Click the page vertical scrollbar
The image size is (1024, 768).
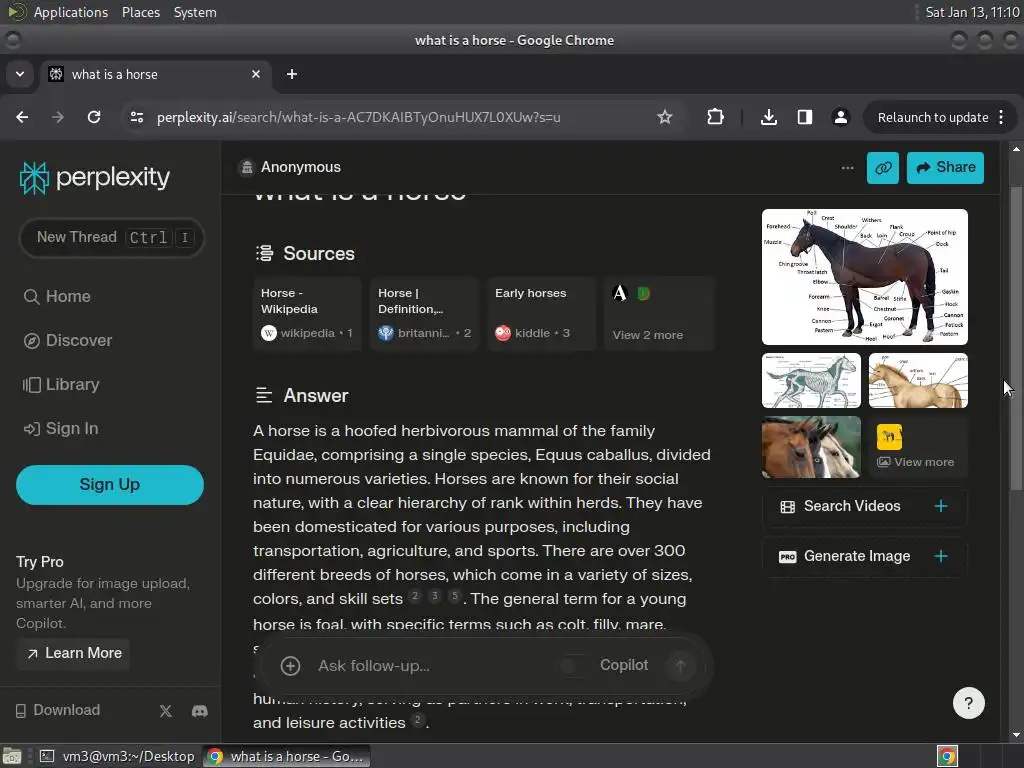[x=1016, y=340]
